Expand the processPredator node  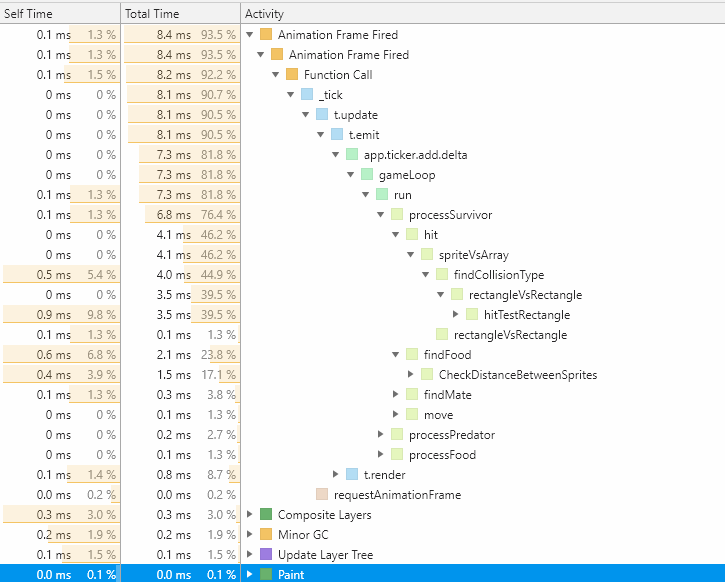click(x=381, y=435)
